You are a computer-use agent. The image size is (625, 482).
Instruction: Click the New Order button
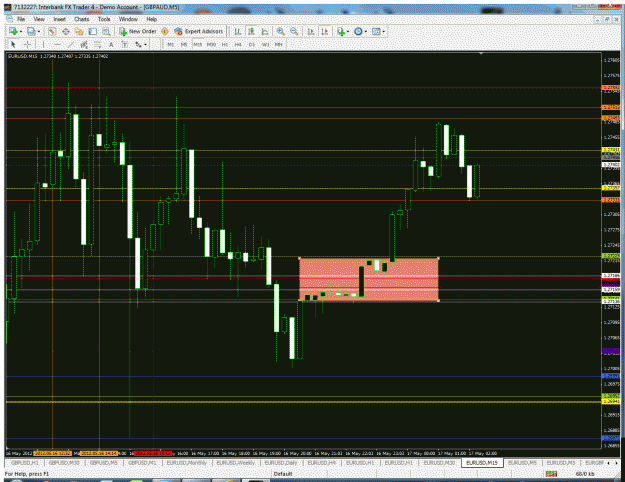click(x=138, y=31)
